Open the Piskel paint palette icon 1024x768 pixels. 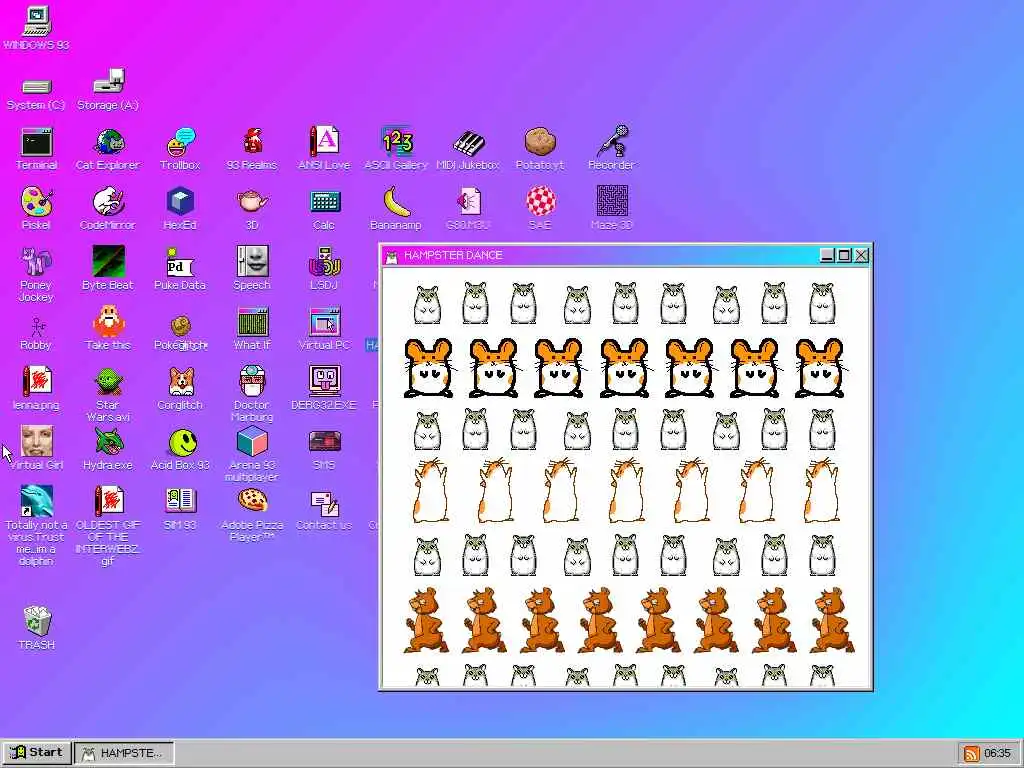[37, 202]
